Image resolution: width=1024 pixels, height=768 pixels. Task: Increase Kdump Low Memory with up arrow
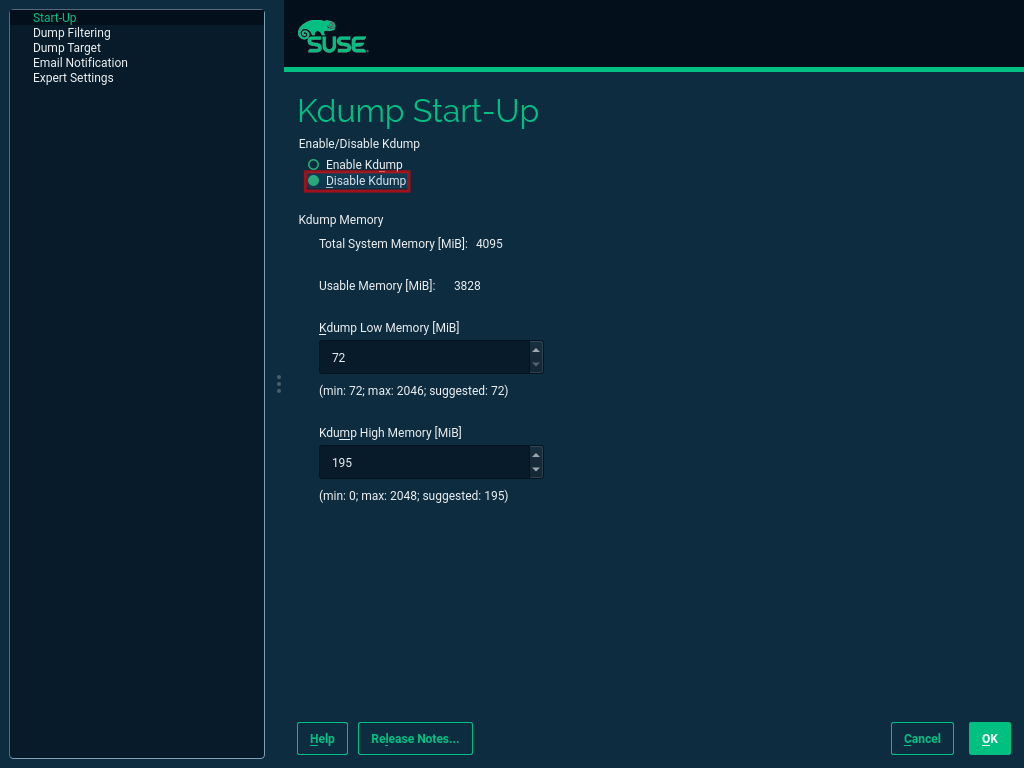pyautogui.click(x=536, y=349)
